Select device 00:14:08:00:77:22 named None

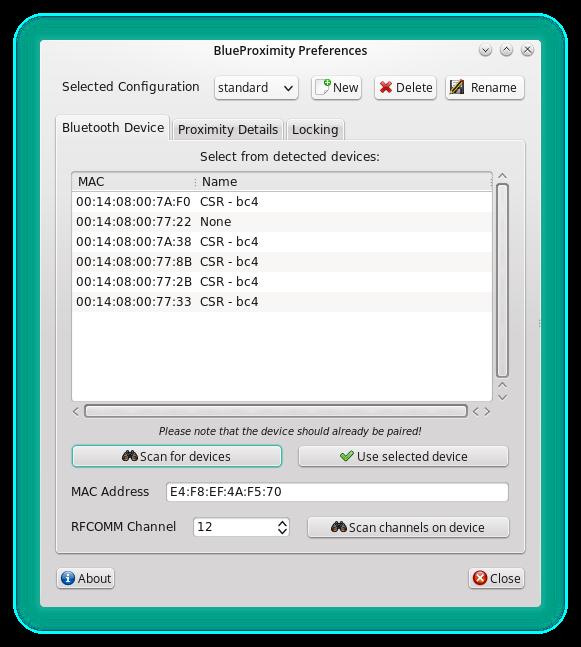tap(282, 222)
